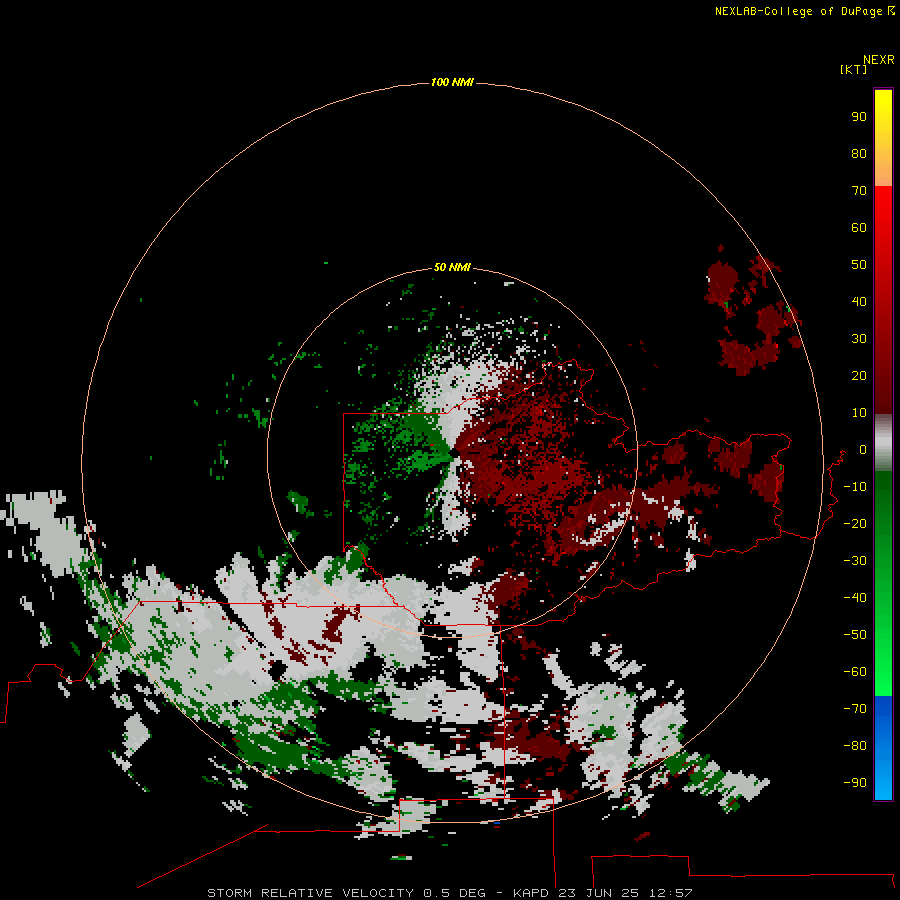The image size is (900, 900).
Task: Click the -60 value on the velocity scale
Action: pos(855,672)
